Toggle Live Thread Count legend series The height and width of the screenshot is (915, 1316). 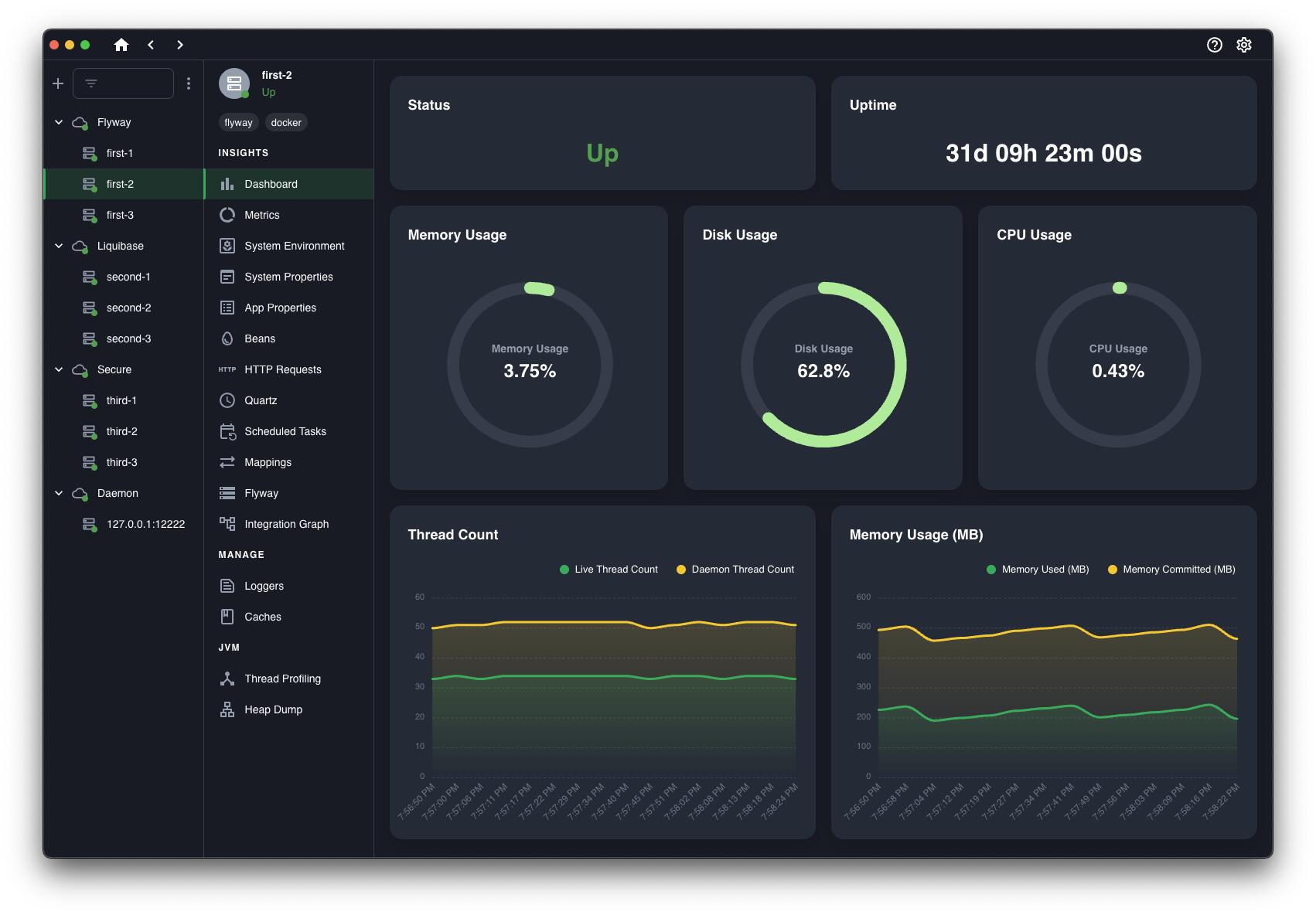coord(609,570)
